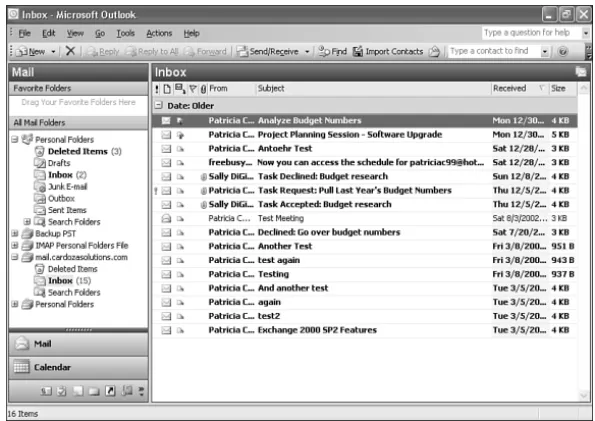Click Notes icon in navigation button strip
This screenshot has height=421, width=595.
[x=78, y=391]
